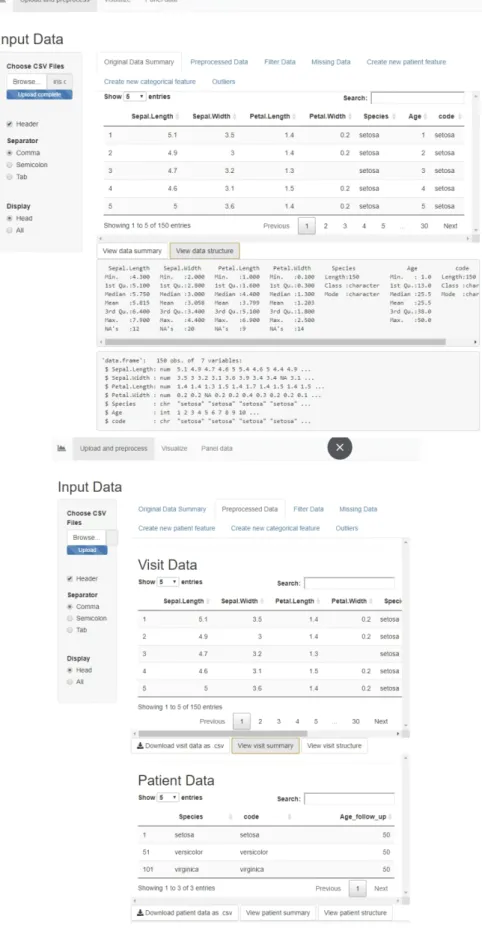Toggle Header checkbox beside Original Data Summary view
Image resolution: width=482 pixels, height=937 pixels.
(x=10, y=124)
